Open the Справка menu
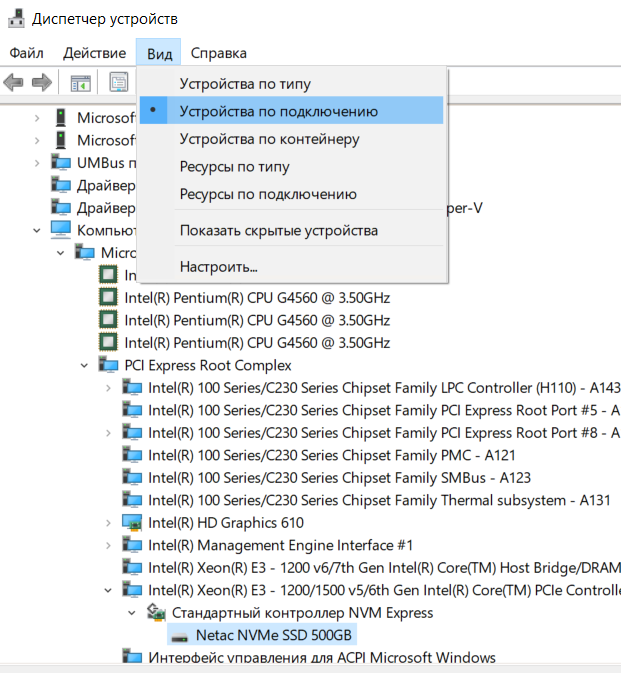621x673 pixels. (x=218, y=52)
